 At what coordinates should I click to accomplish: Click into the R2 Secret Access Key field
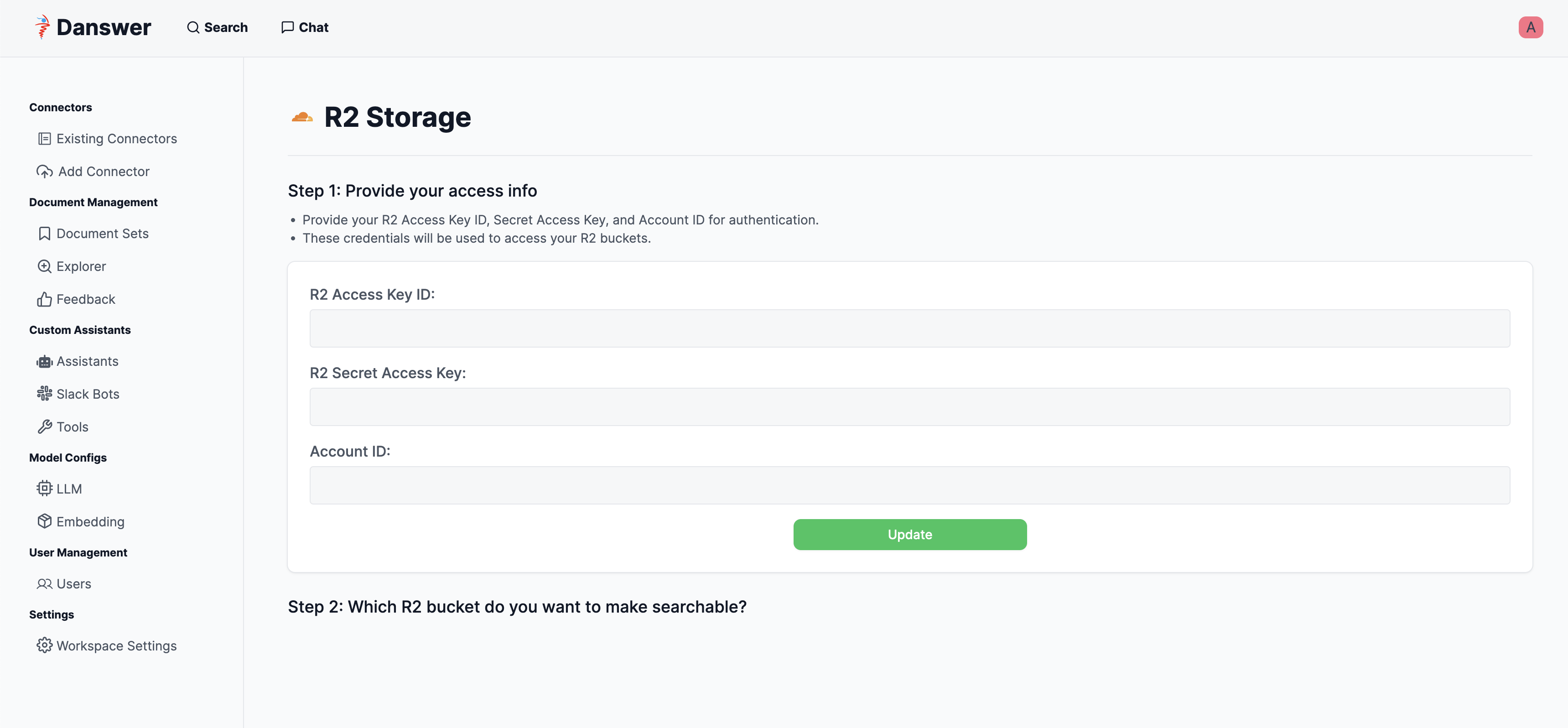909,406
